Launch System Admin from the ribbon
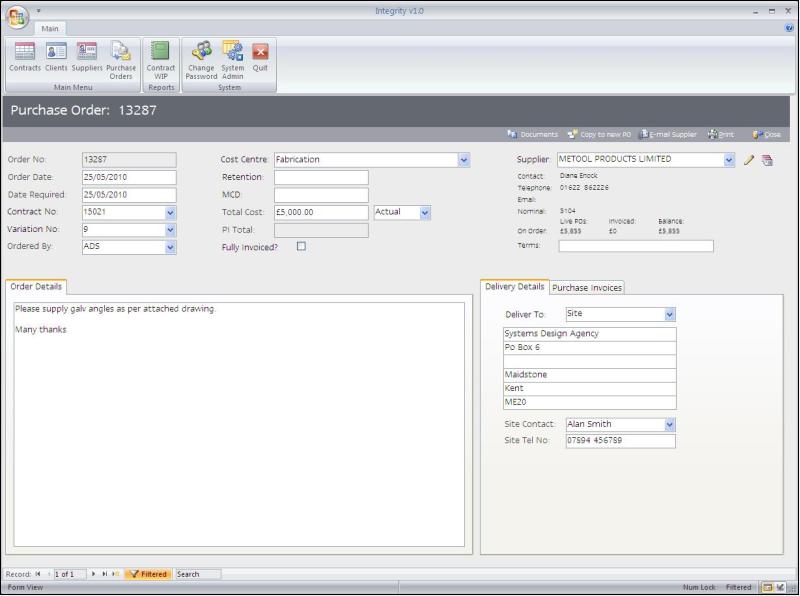This screenshot has width=800, height=596. click(233, 58)
